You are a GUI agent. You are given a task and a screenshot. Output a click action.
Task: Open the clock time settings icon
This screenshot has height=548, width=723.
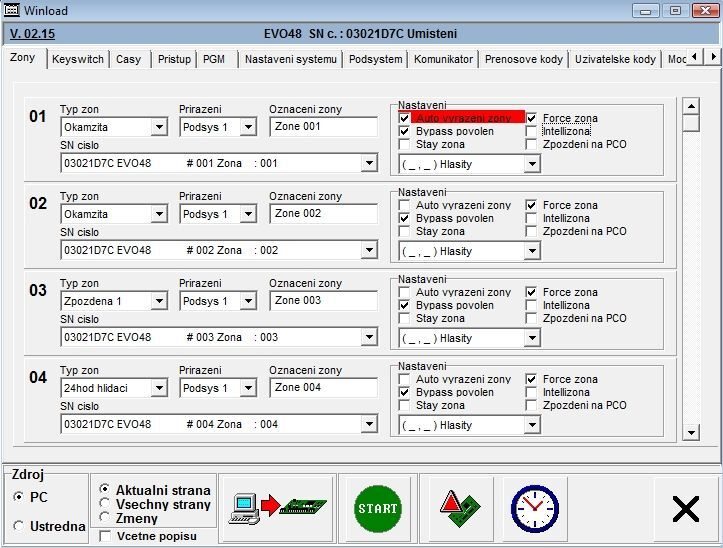point(534,508)
